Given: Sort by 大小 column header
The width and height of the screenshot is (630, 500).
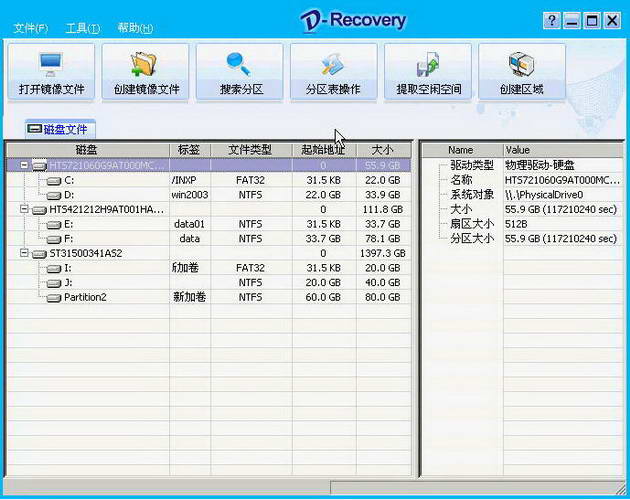Looking at the screenshot, I should click(383, 150).
